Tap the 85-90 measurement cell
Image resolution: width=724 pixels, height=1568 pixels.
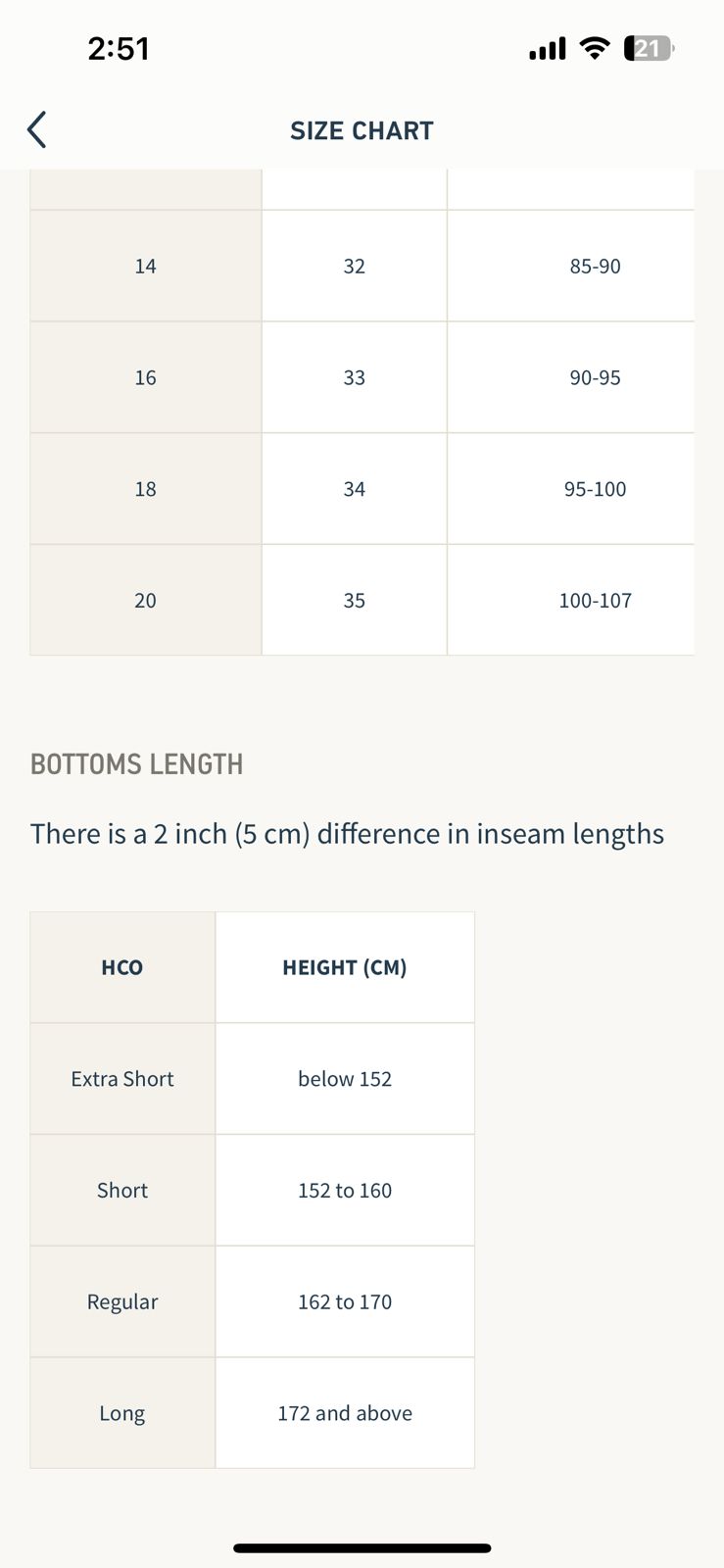pyautogui.click(x=595, y=266)
